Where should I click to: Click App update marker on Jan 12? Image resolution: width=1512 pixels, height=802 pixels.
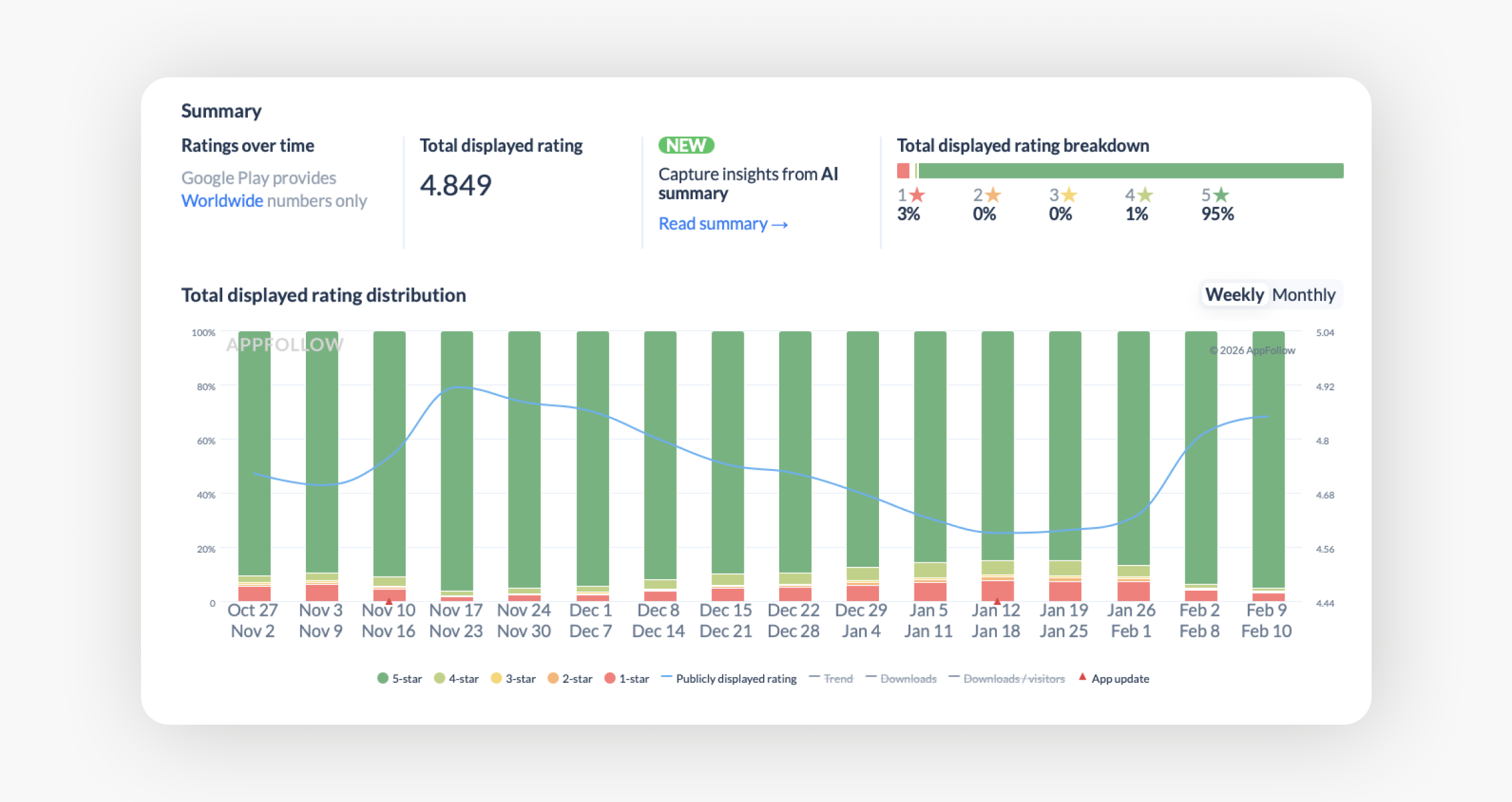pos(997,600)
